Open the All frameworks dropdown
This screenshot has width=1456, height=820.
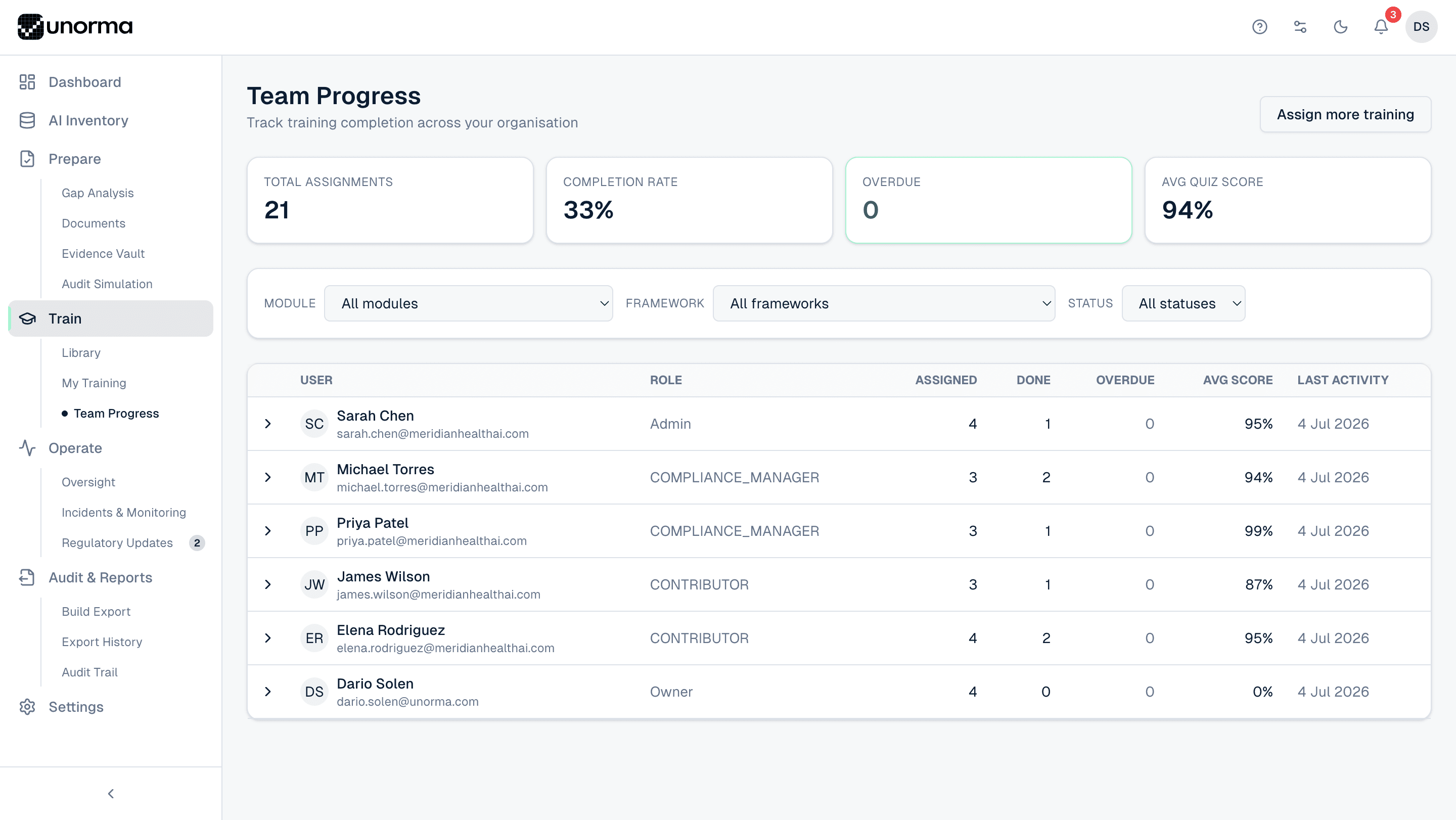883,303
